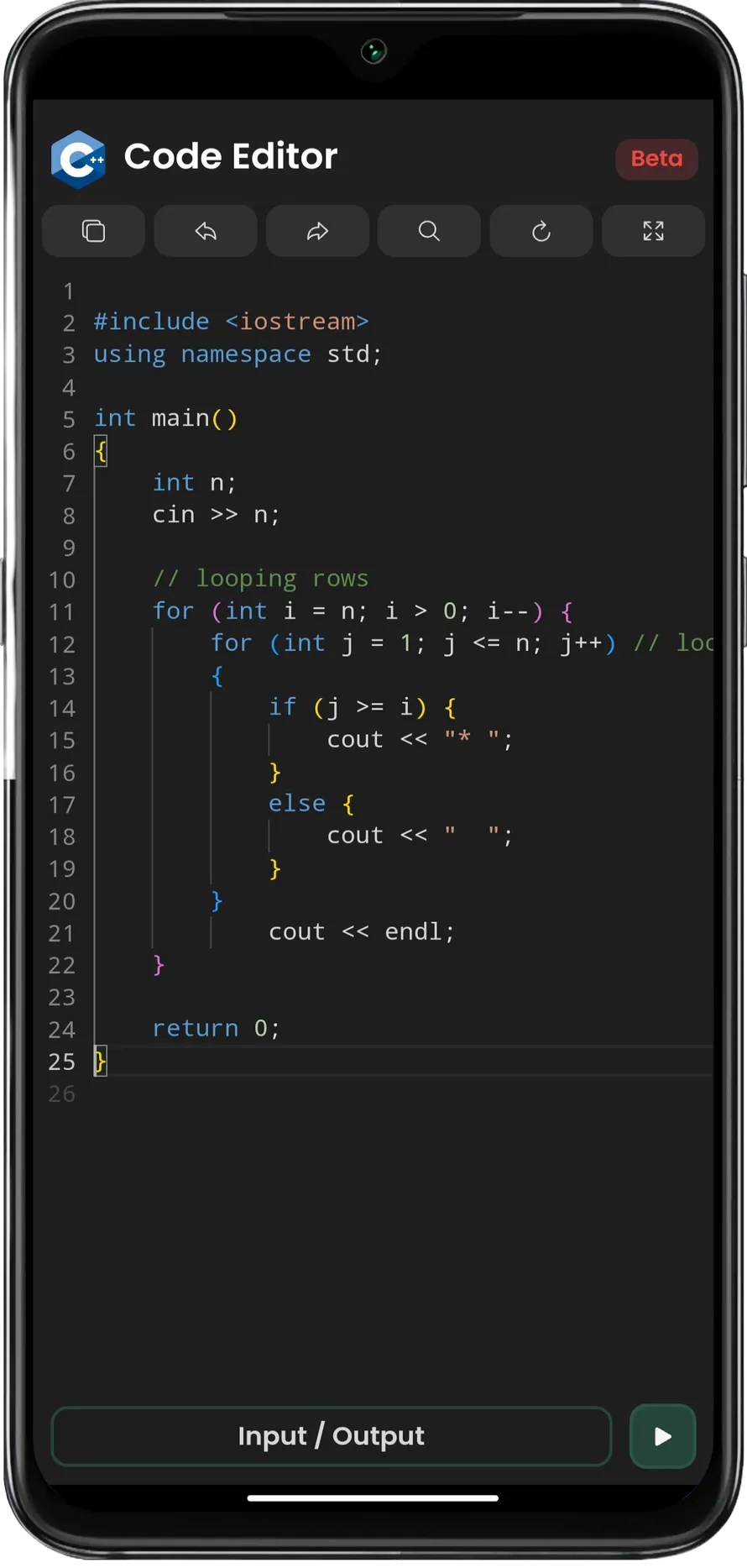Viewport: 747px width, 1568px height.
Task: Click the 'cin >> n;' statement
Action: (x=216, y=515)
